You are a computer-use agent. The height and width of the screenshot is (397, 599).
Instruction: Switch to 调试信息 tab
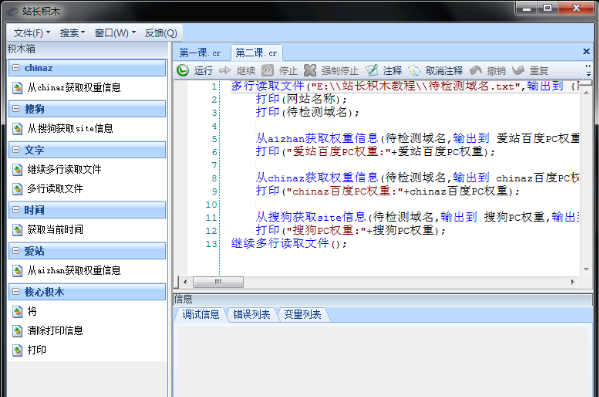[x=201, y=314]
